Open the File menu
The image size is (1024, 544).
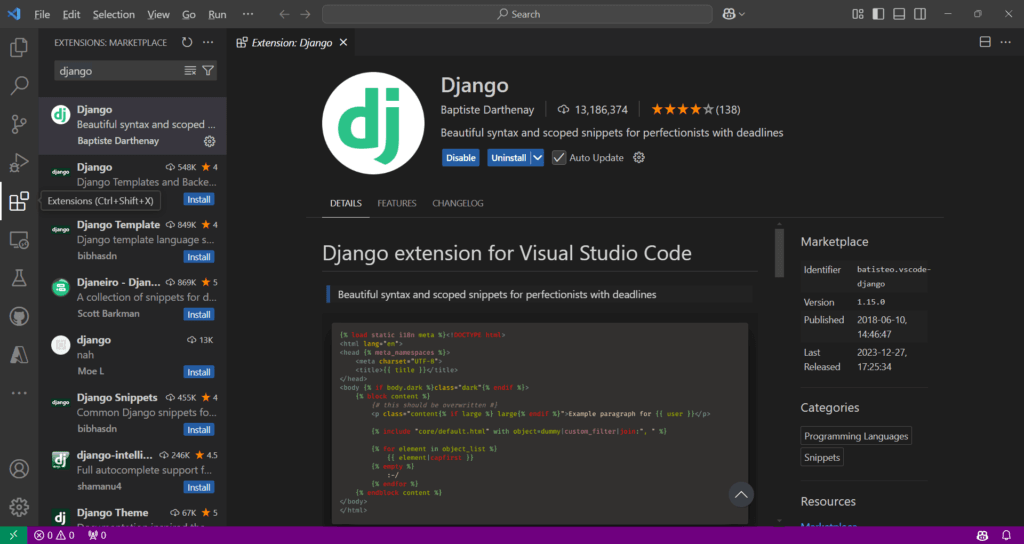tap(42, 14)
